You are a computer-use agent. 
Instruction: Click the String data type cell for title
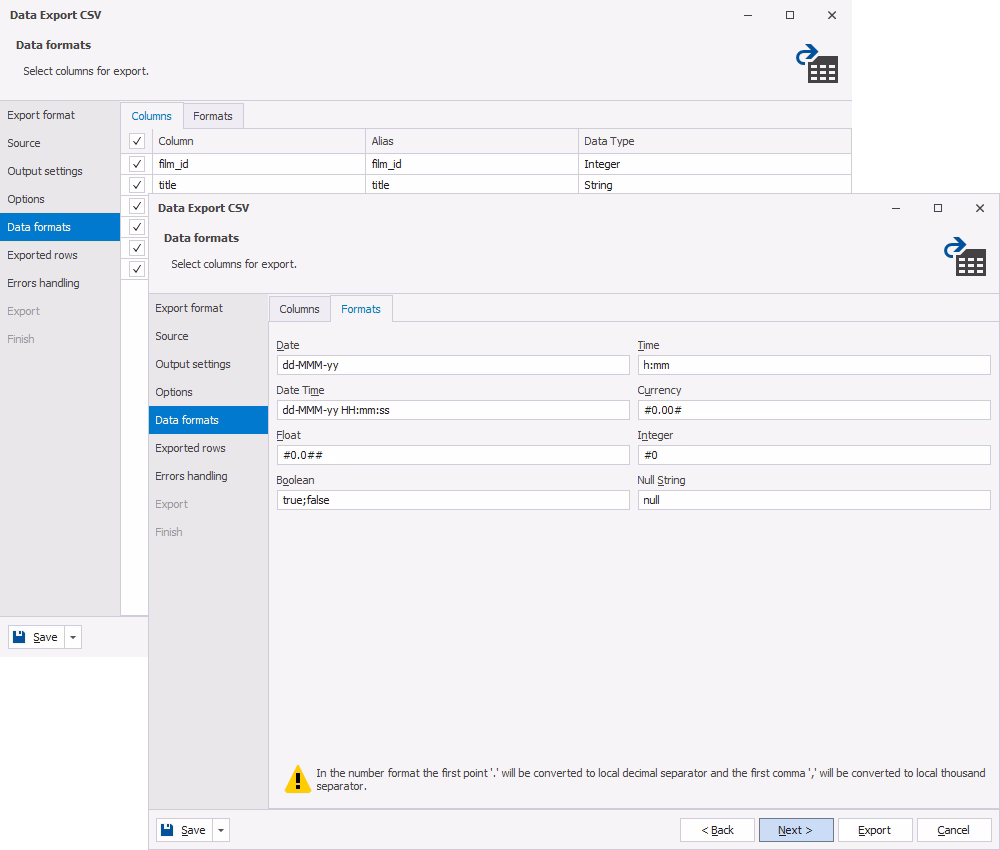pos(714,185)
